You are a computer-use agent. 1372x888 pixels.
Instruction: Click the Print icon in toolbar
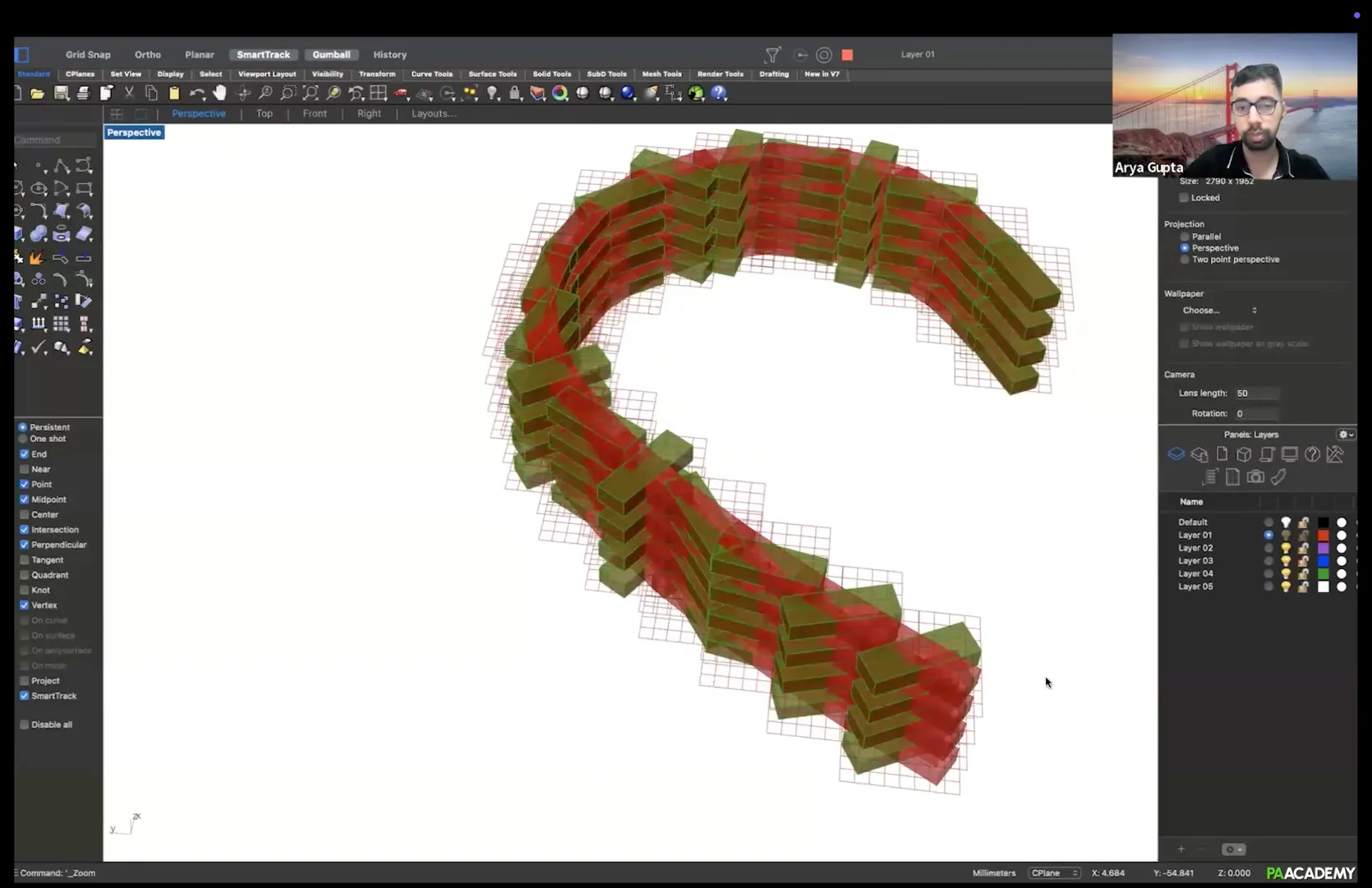(83, 93)
